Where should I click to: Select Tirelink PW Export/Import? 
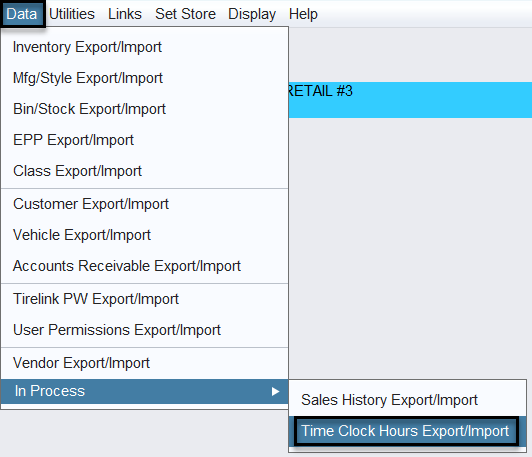(x=145, y=299)
